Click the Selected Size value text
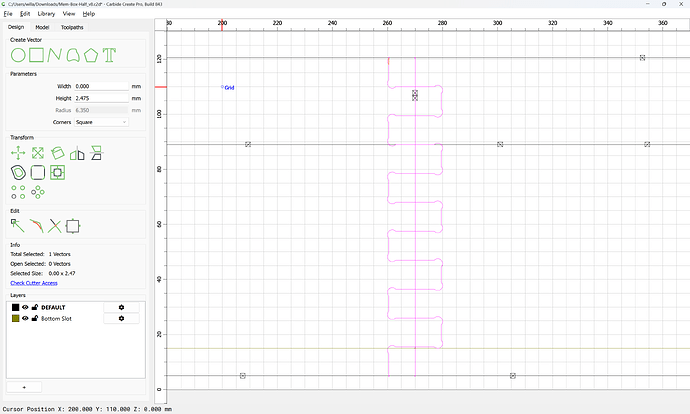The width and height of the screenshot is (690, 414). point(62,273)
